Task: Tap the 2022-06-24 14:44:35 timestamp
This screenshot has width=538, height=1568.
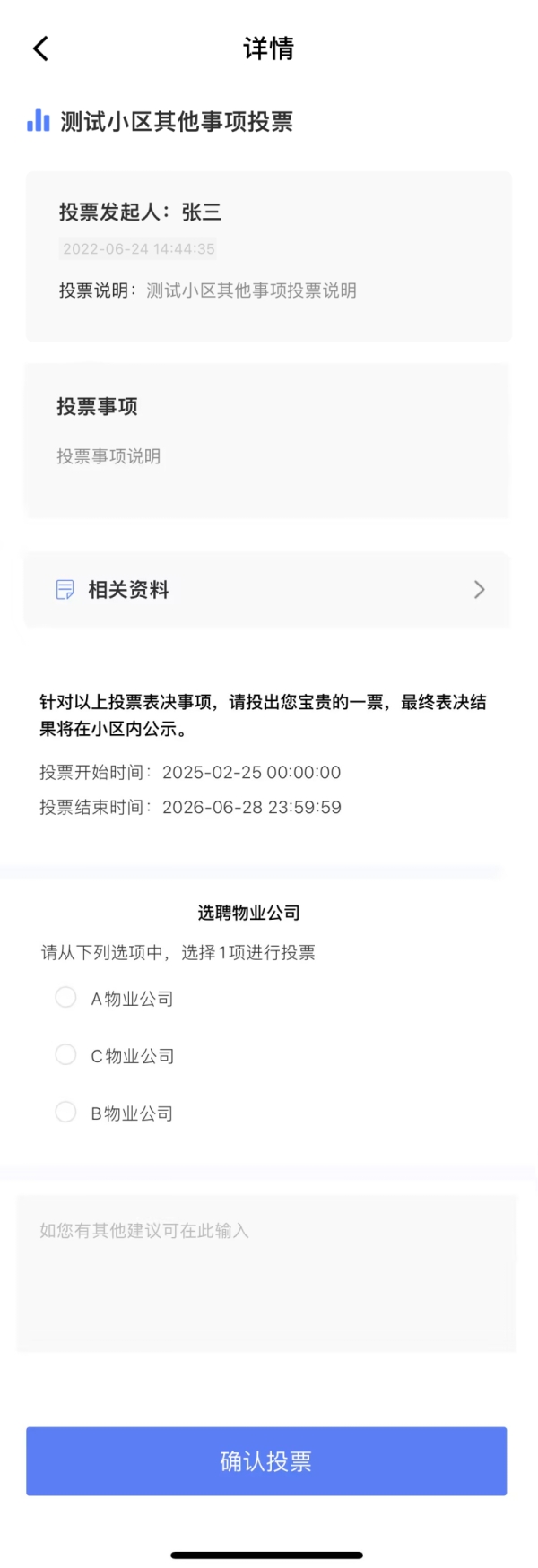Action: click(139, 249)
